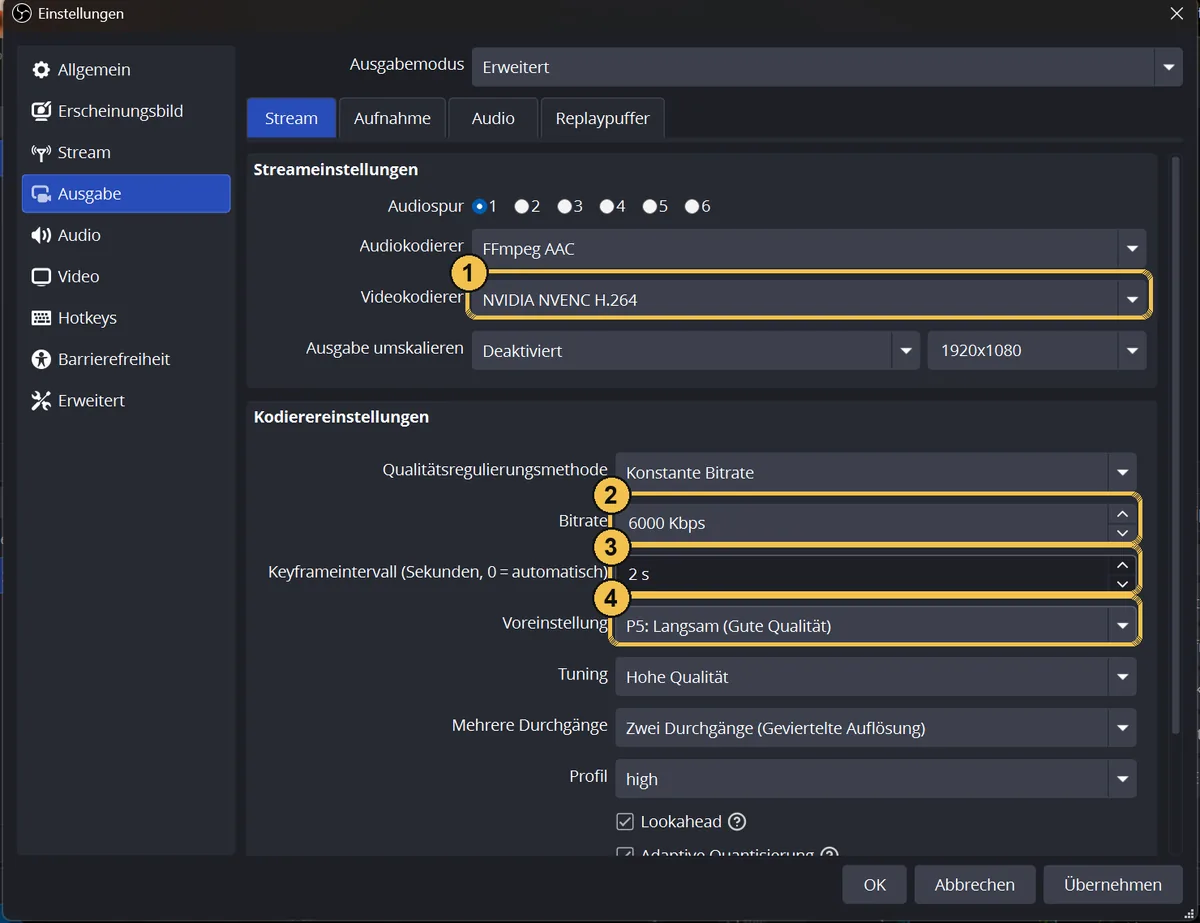Open the Erweitert tools icon

point(41,401)
